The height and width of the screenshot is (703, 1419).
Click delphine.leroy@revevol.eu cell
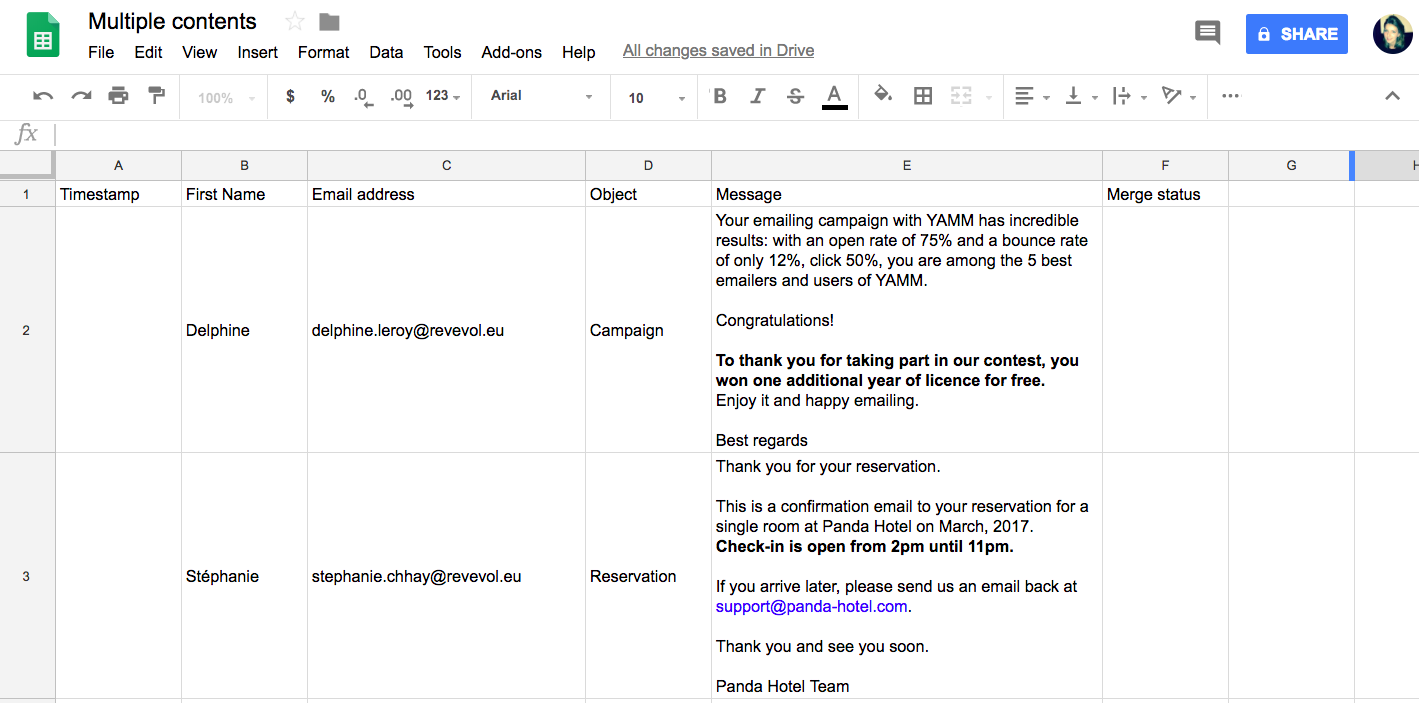click(446, 330)
